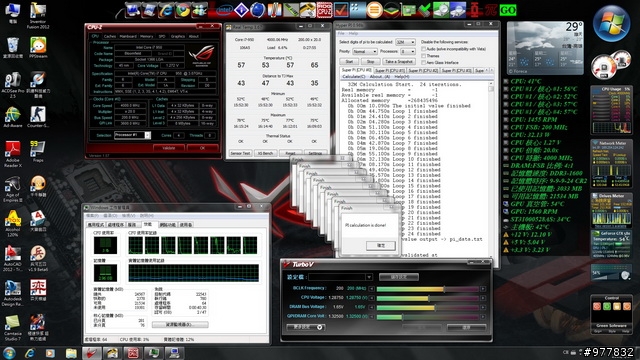Open the blue globe dock icon

tap(257, 10)
